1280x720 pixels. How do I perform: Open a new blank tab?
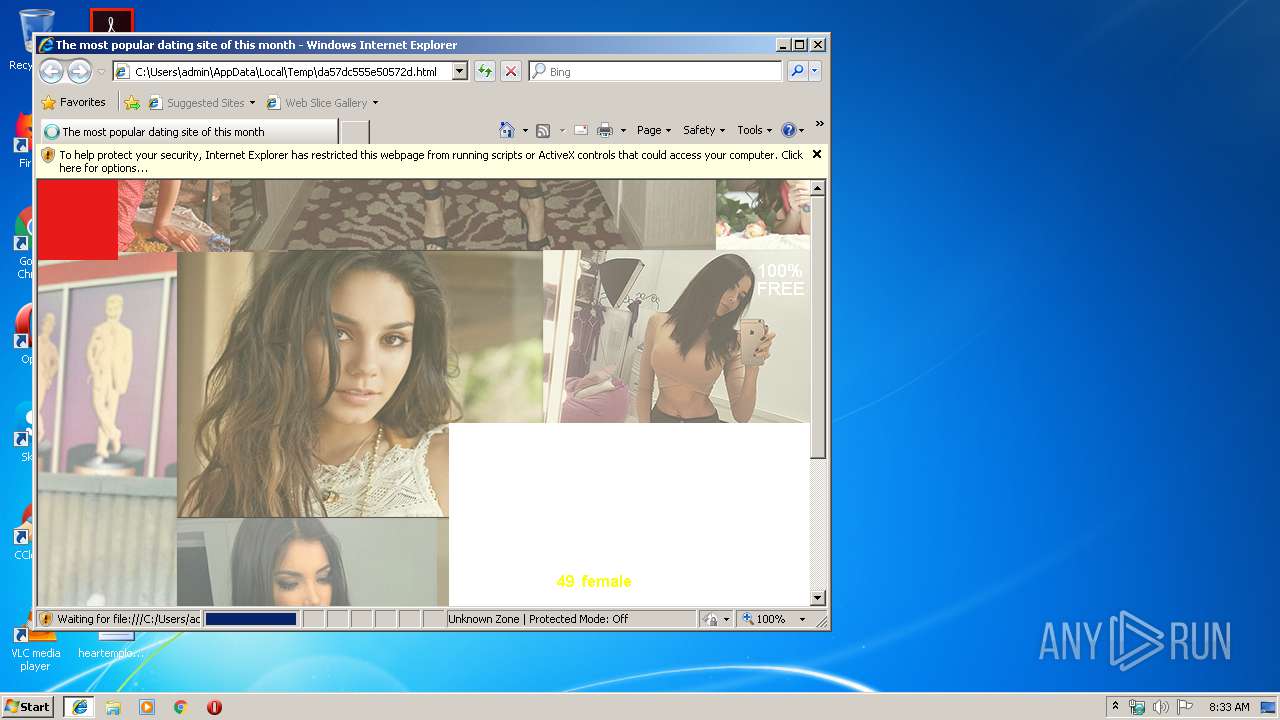(355, 131)
